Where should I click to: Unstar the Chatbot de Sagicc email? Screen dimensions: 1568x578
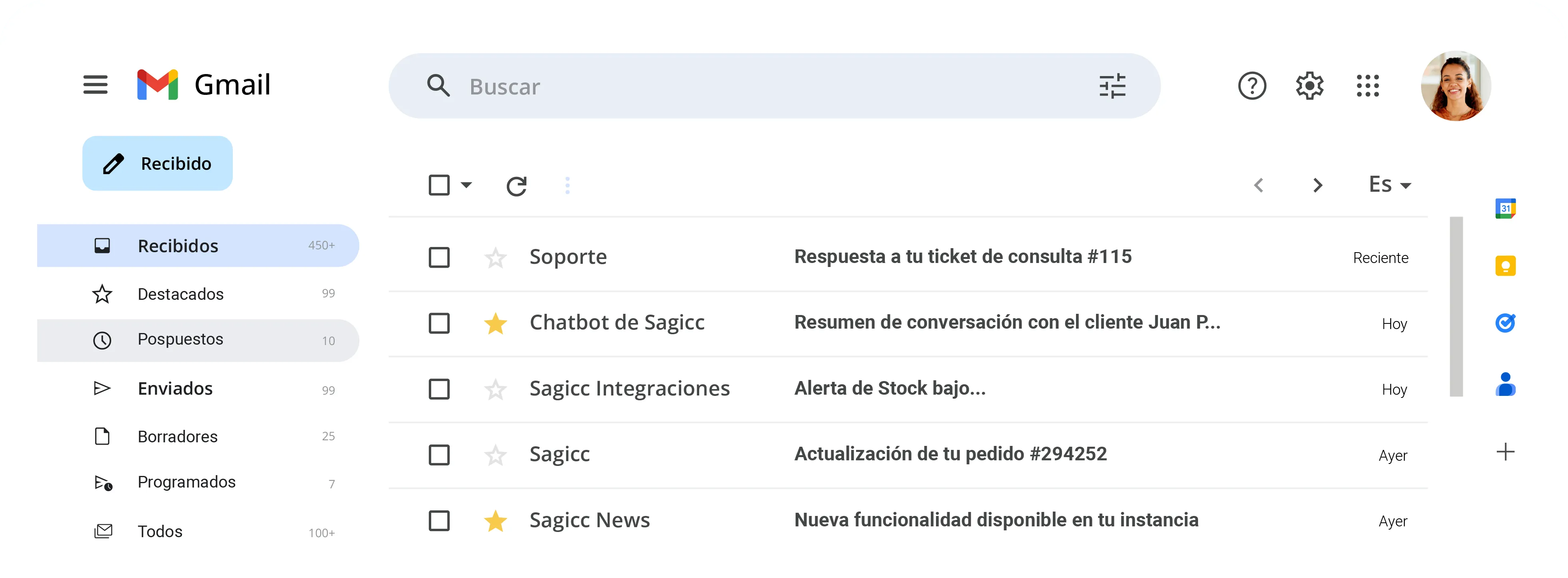(x=496, y=323)
